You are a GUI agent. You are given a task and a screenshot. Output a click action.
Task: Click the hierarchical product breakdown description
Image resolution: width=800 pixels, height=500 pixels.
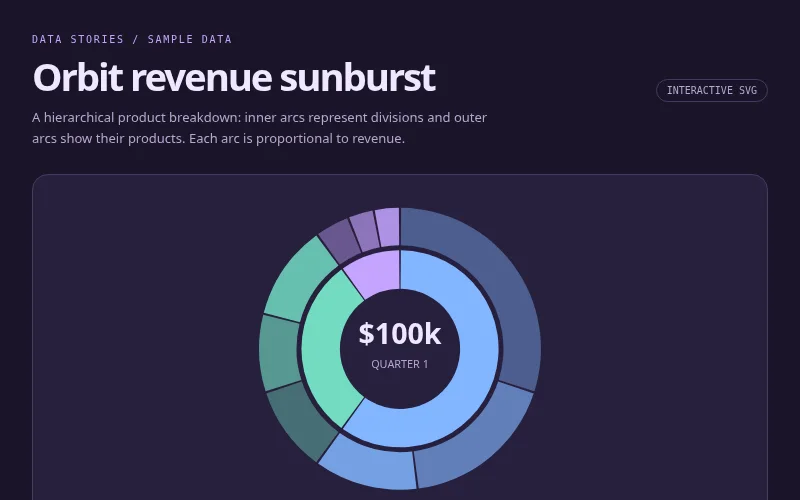(x=260, y=128)
